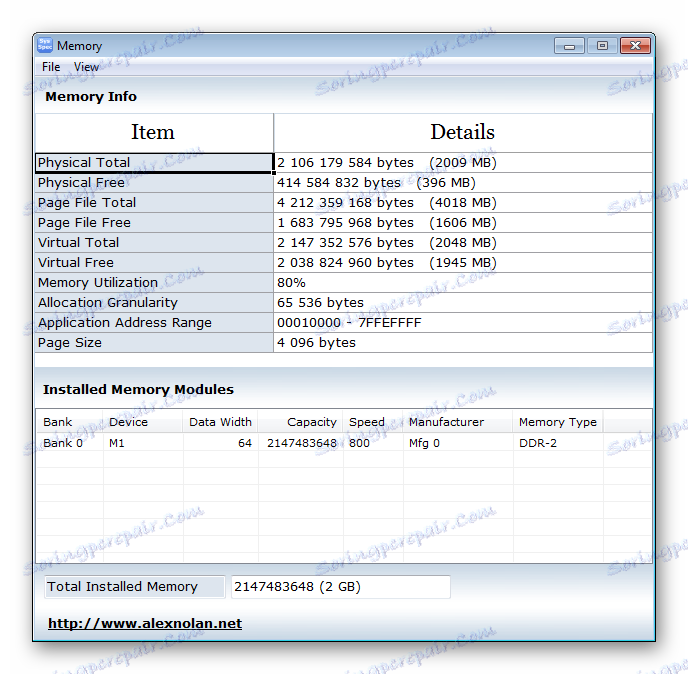Open the File menu
This screenshot has height=674, width=688.
click(51, 67)
